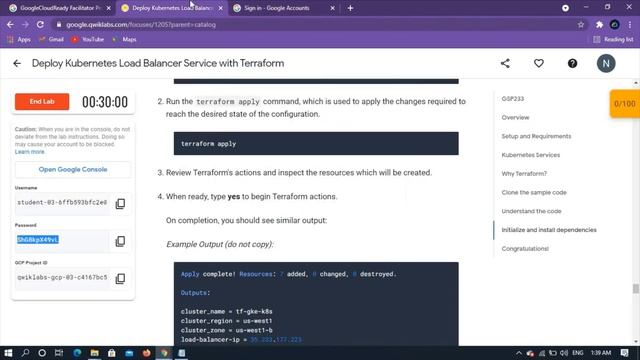
Task: Reload the current page
Action: point(40,24)
